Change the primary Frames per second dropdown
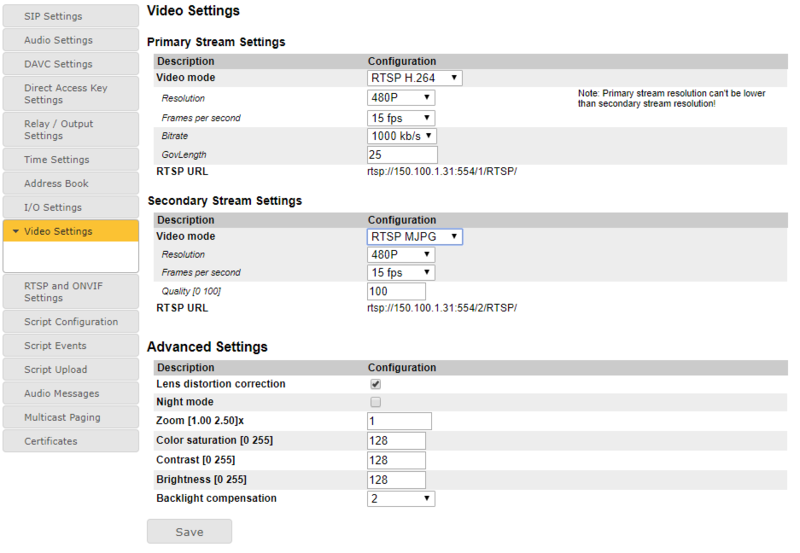This screenshot has height=553, width=800. pyautogui.click(x=401, y=118)
